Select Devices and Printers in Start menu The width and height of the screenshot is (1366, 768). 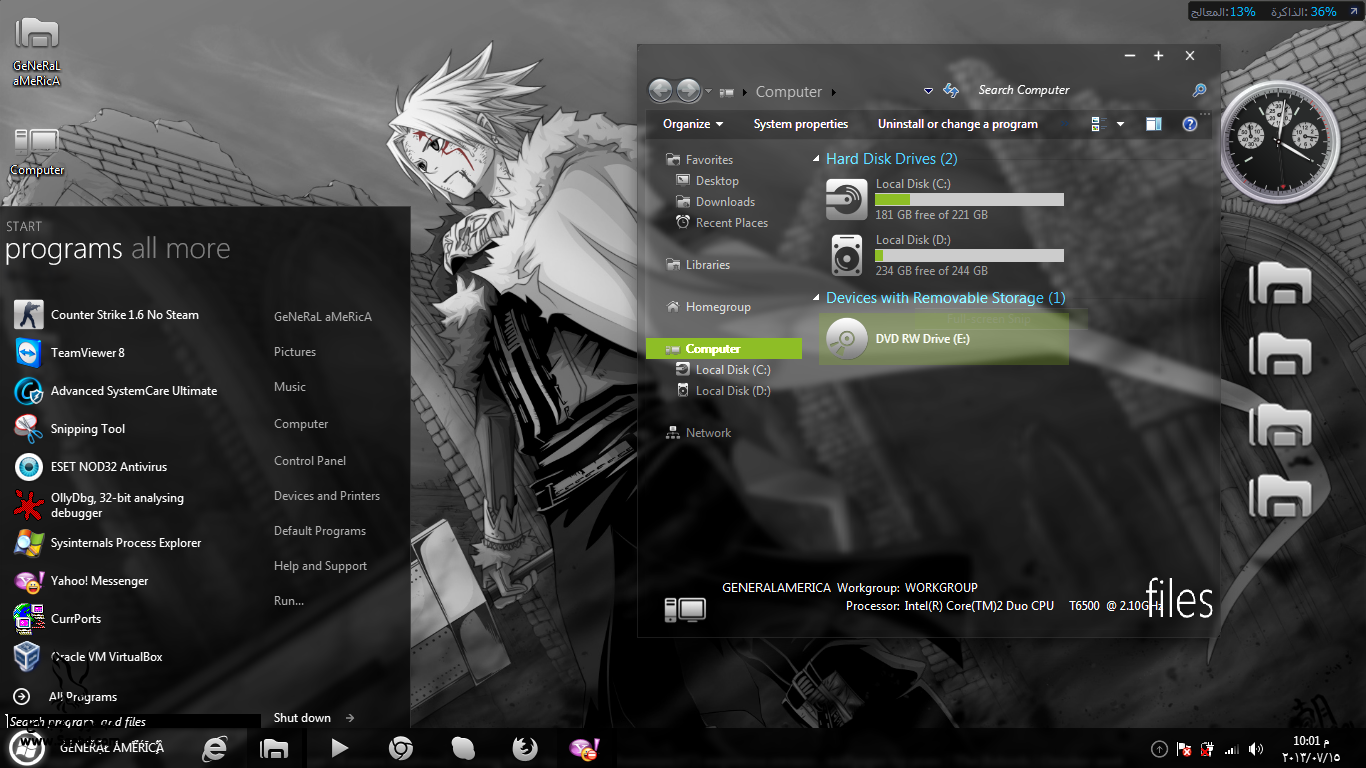coord(327,496)
